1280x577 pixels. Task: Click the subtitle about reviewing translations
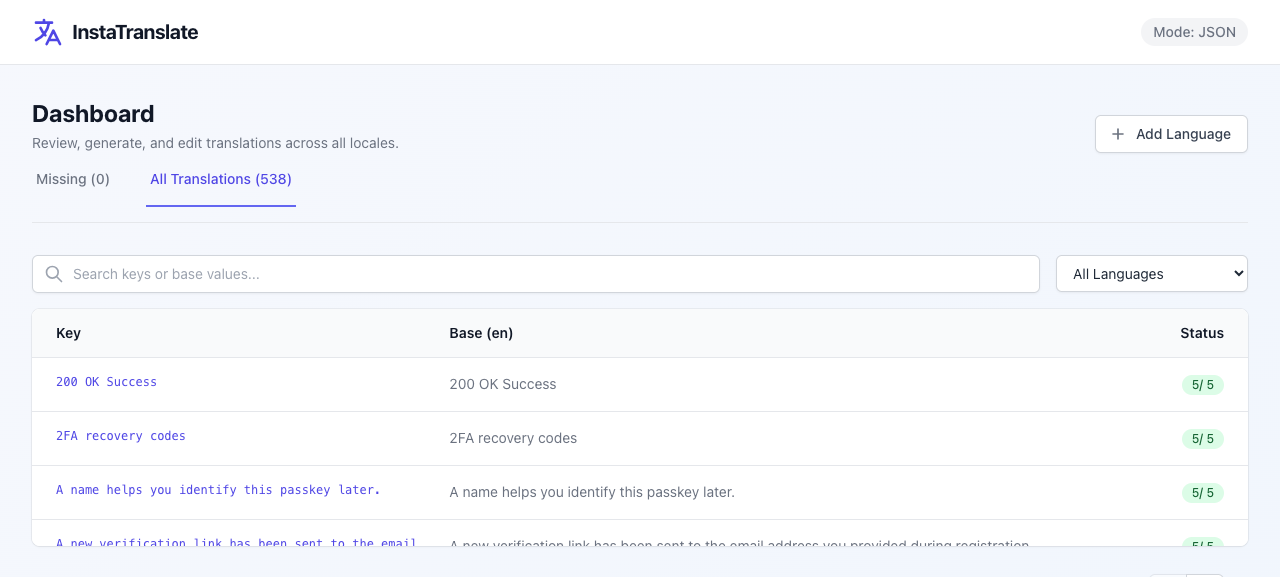pos(215,143)
